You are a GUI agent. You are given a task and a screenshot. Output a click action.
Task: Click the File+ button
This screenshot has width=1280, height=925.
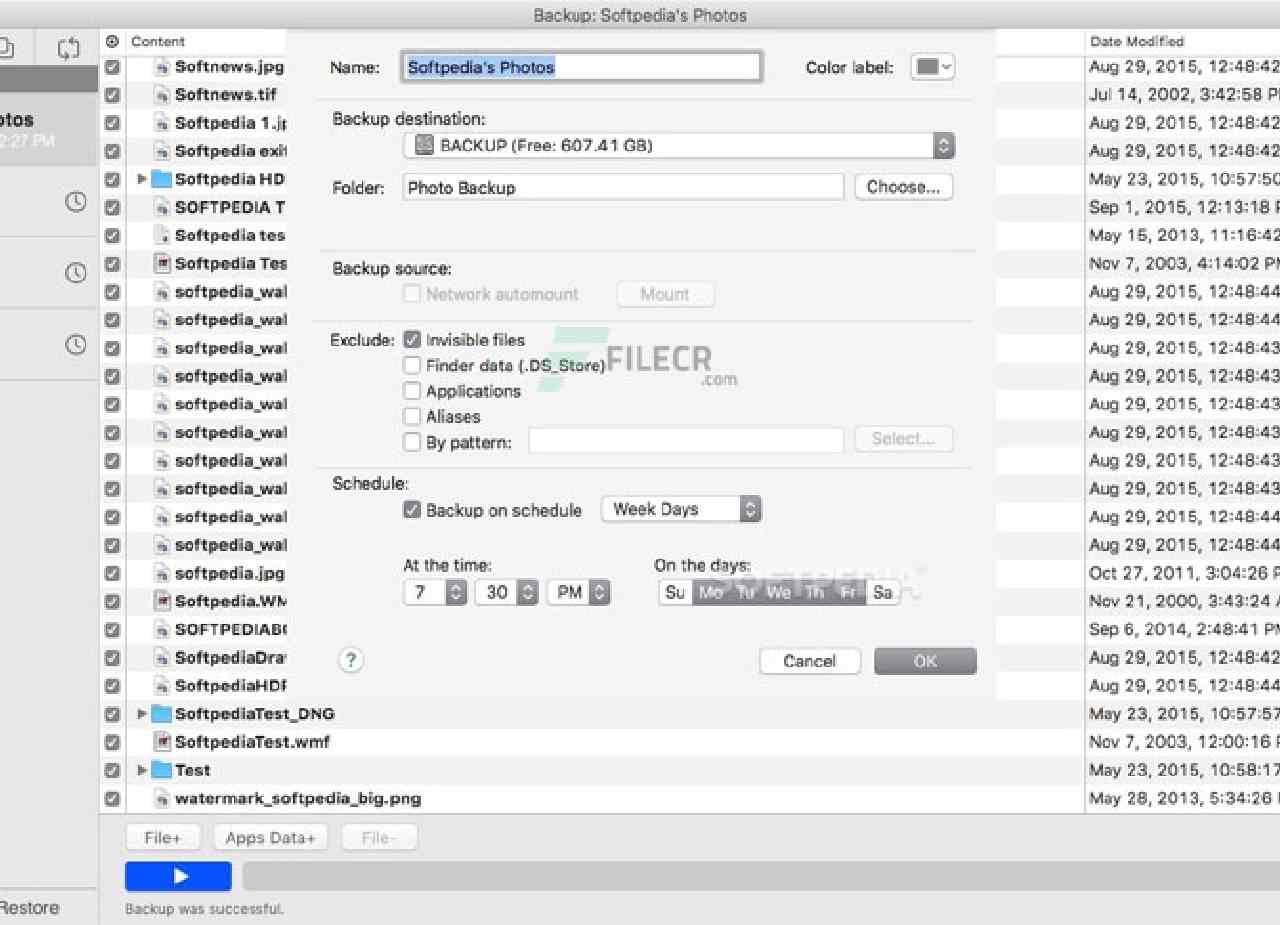(x=162, y=838)
